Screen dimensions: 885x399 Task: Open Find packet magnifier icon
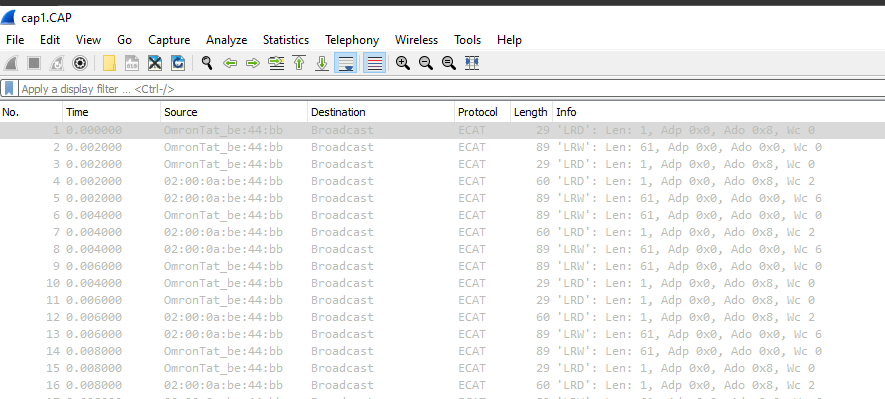pyautogui.click(x=207, y=63)
